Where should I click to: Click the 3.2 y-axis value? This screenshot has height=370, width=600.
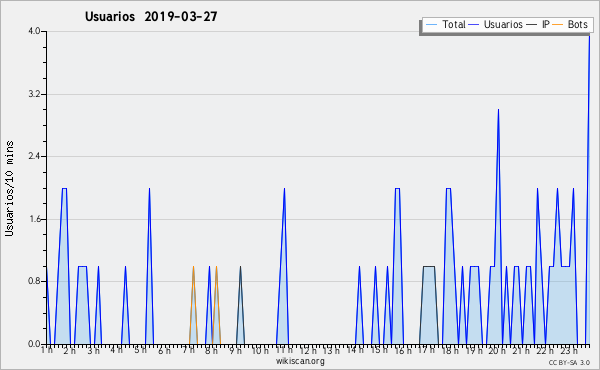[34, 94]
